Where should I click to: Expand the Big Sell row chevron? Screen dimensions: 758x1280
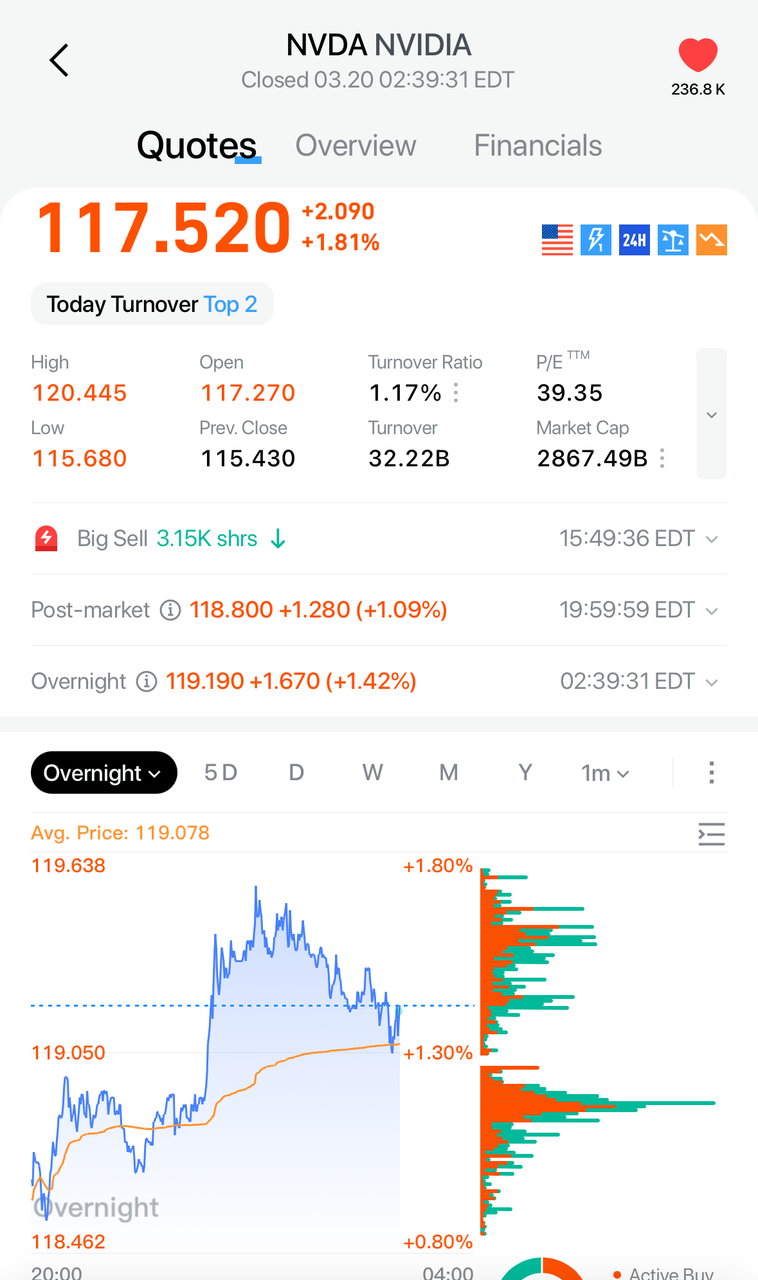click(712, 539)
